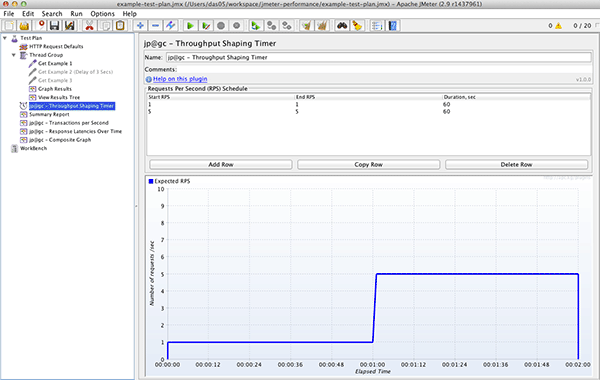
Task: Select HTTP Request Defaults in tree
Action: click(56, 46)
